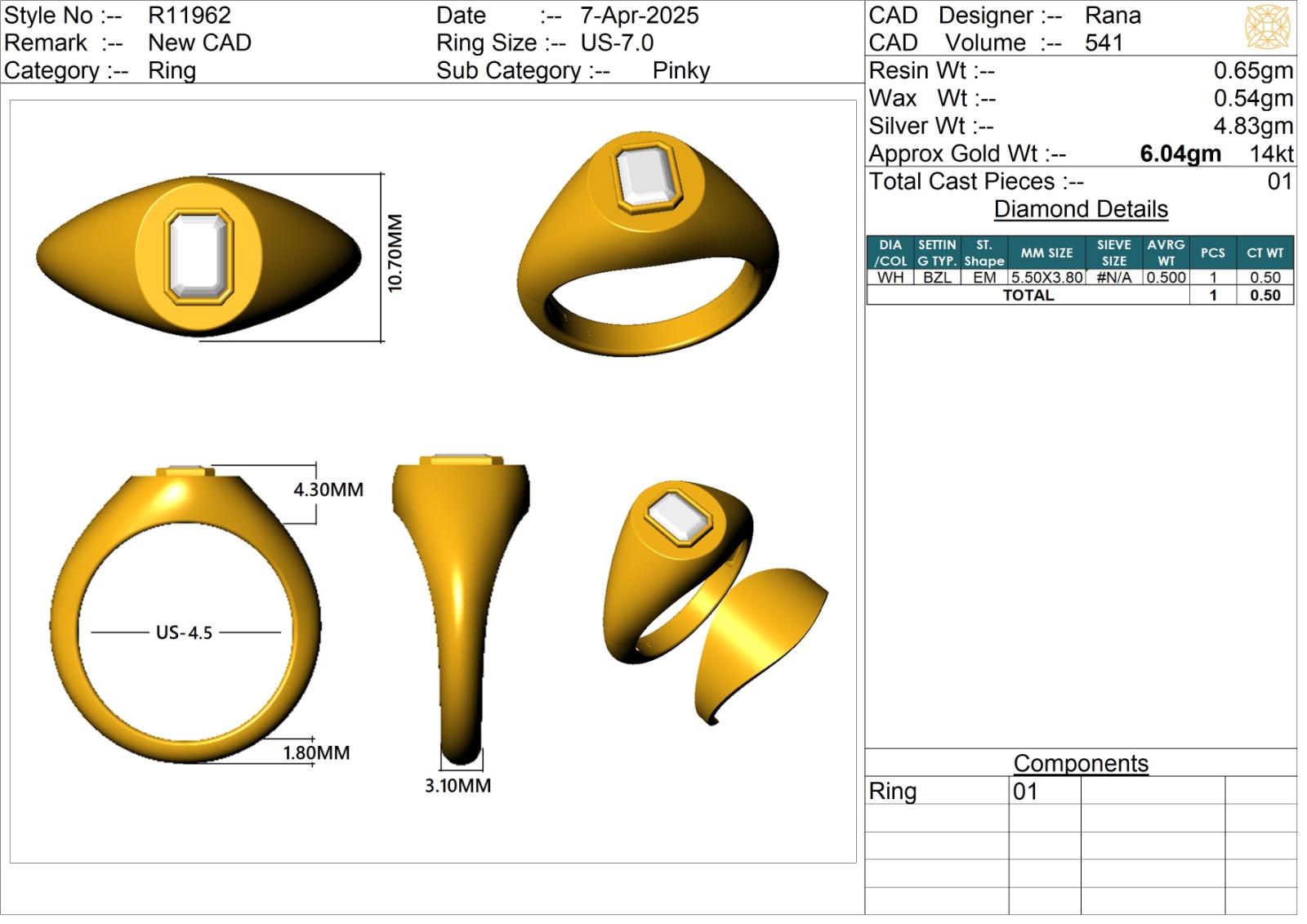Select the Ring Size value US-7.0

(617, 43)
